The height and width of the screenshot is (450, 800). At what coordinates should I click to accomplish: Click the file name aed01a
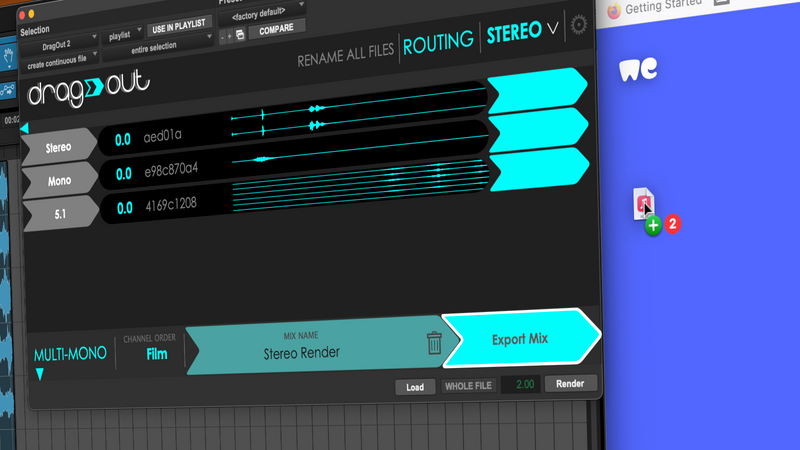pyautogui.click(x=162, y=136)
